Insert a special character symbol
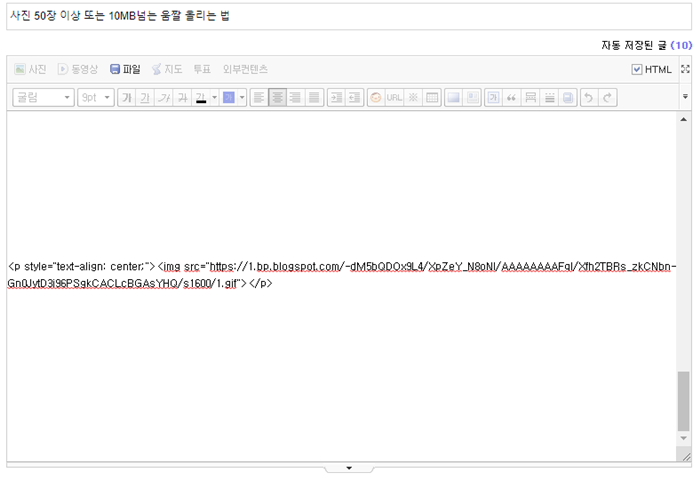 click(x=413, y=97)
